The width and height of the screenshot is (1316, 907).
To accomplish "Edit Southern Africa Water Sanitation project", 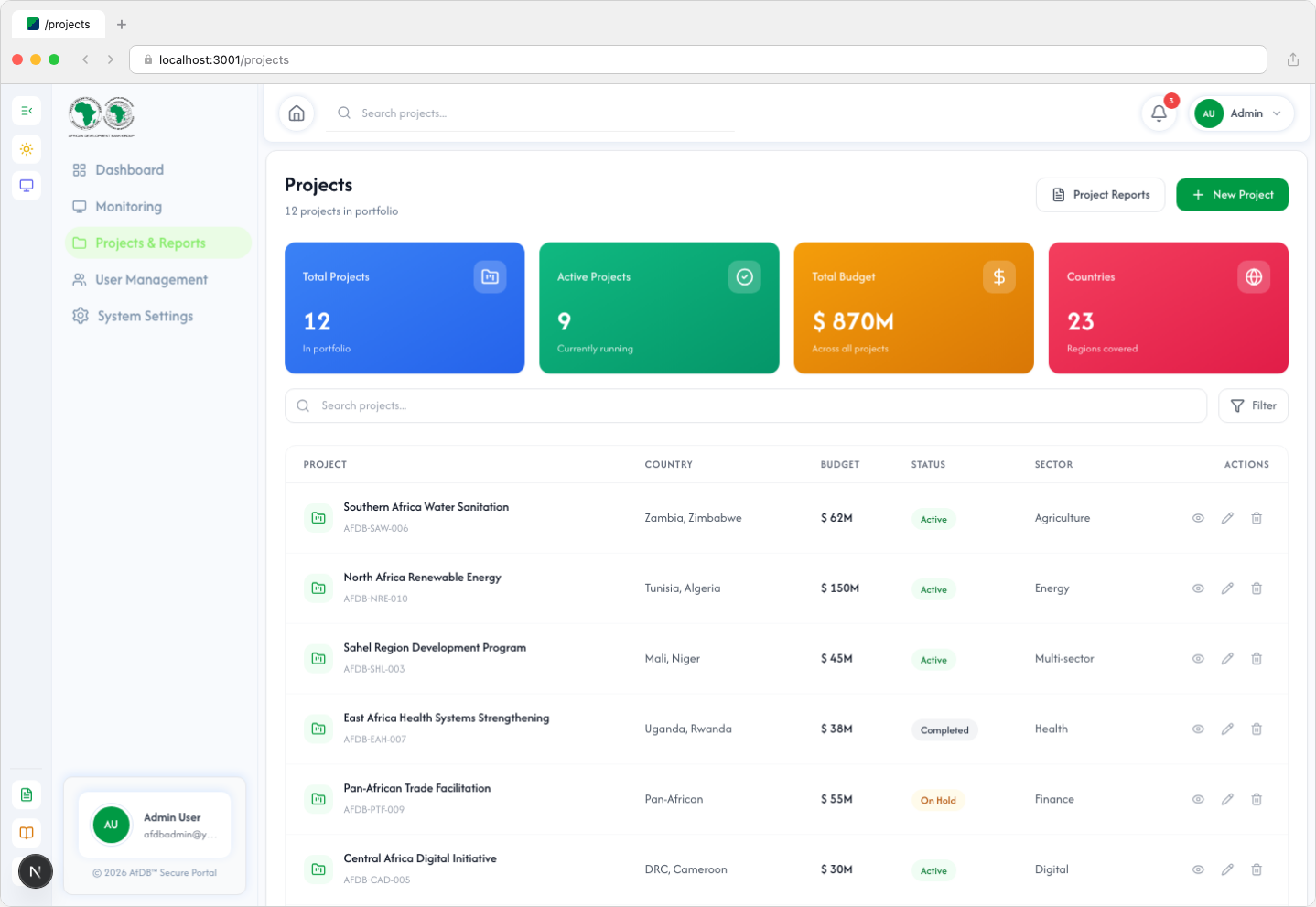I will click(1227, 518).
